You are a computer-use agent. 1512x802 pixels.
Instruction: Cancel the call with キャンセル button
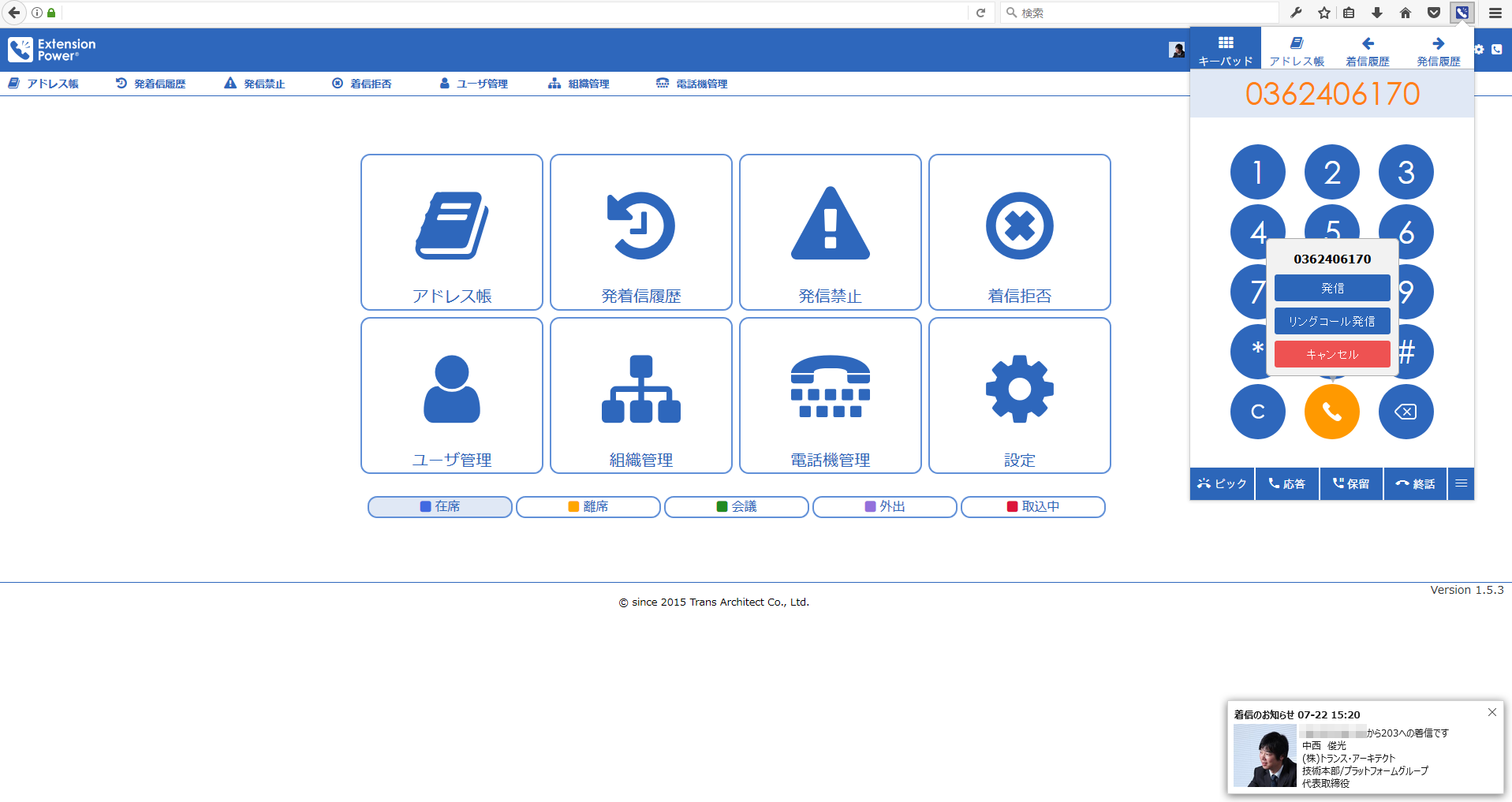1331,354
